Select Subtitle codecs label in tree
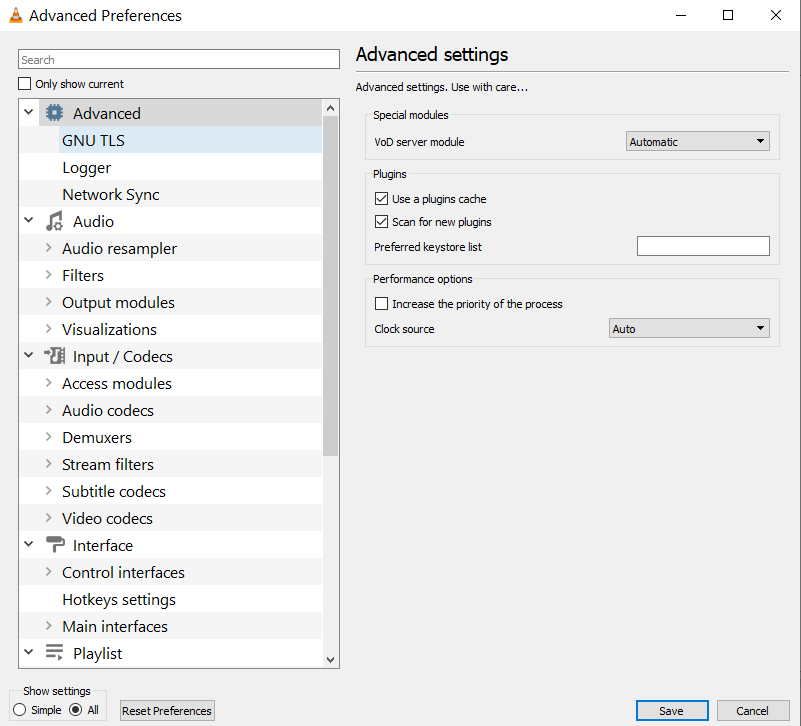The width and height of the screenshot is (801, 726). tap(114, 491)
